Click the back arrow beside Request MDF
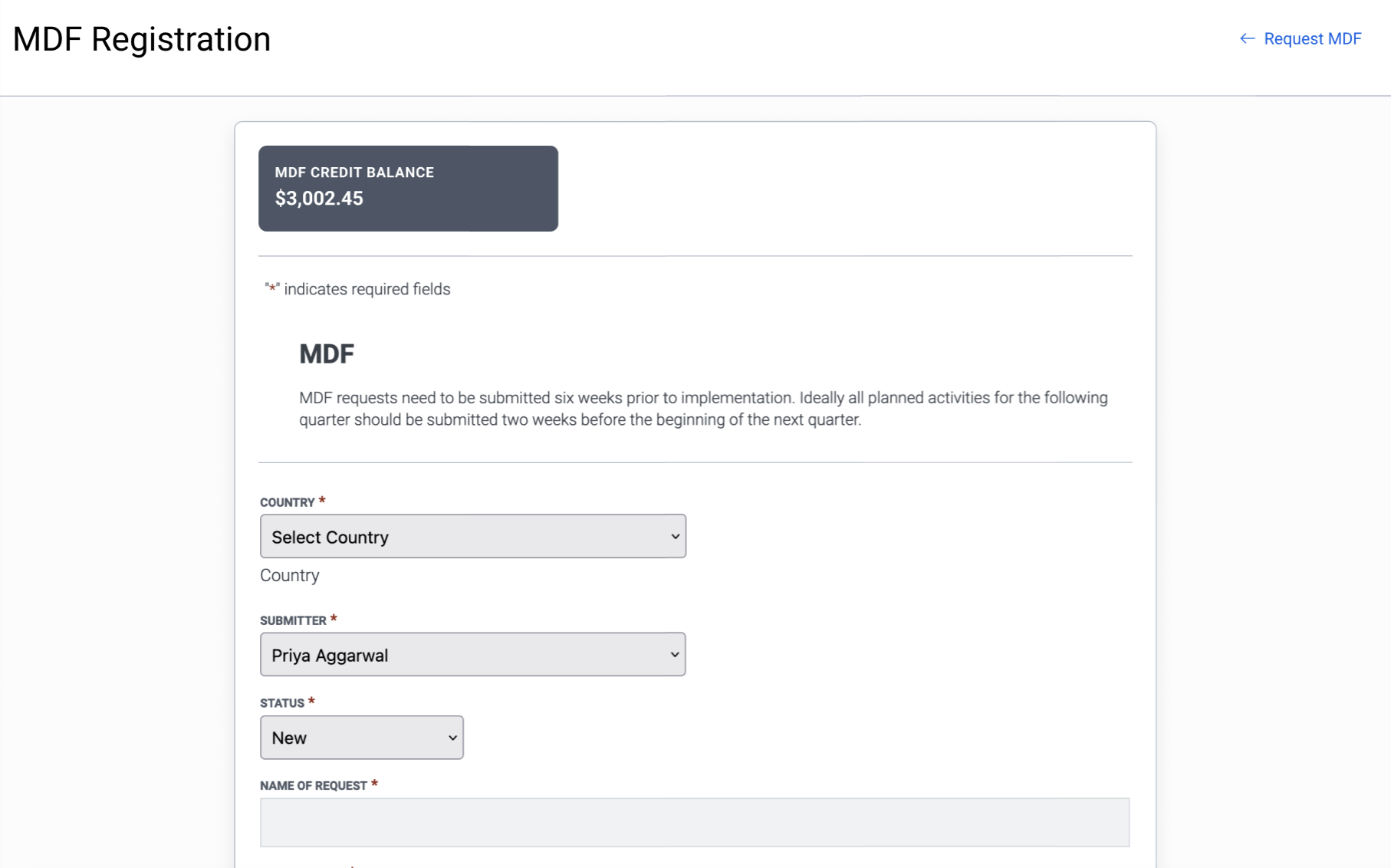The width and height of the screenshot is (1391, 868). (x=1248, y=39)
